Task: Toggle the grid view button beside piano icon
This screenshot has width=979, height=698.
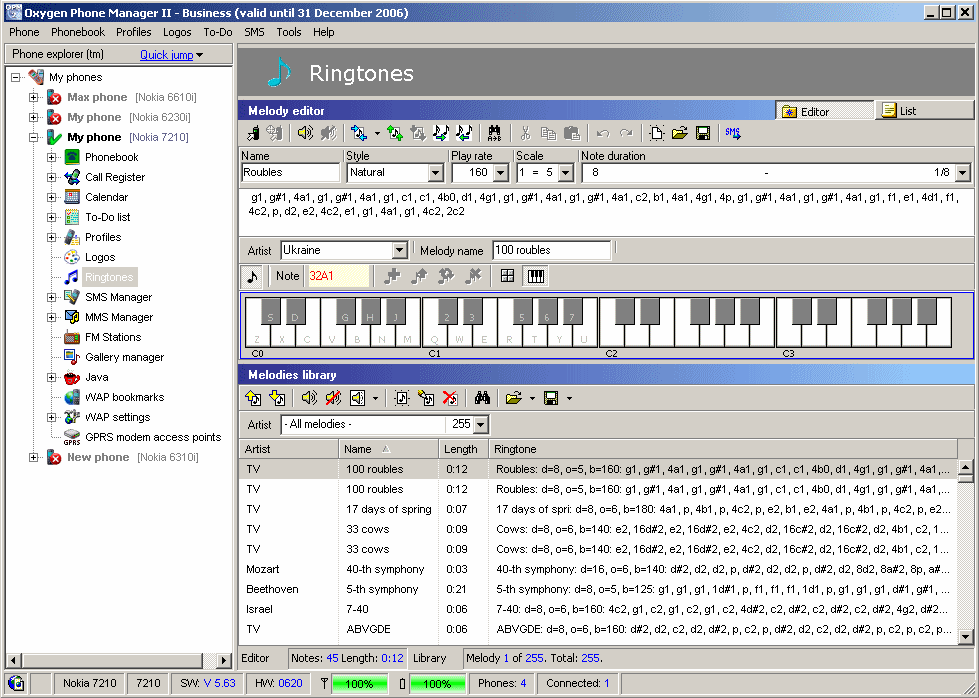Action: pyautogui.click(x=508, y=276)
